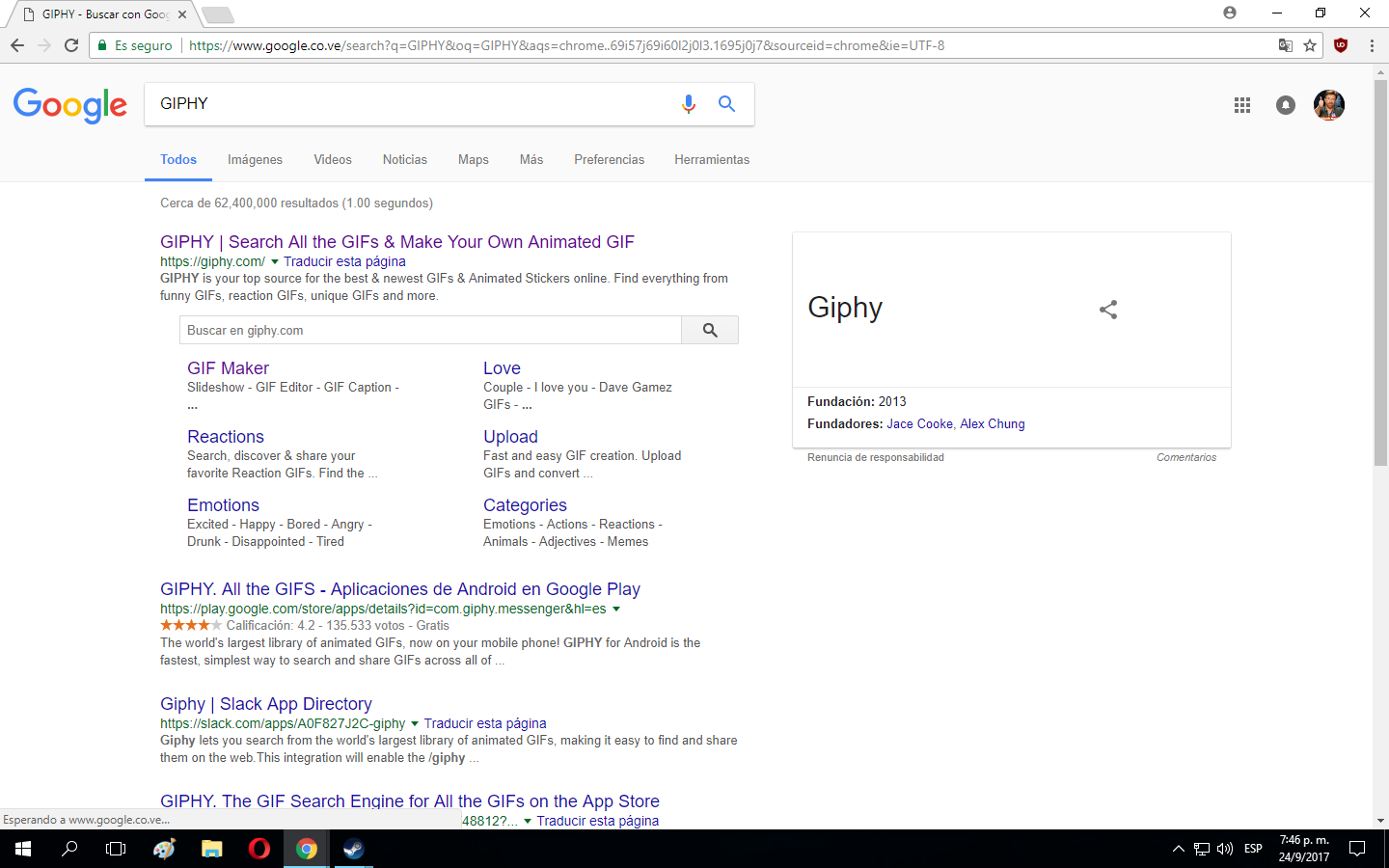1389x868 pixels.
Task: Open File Explorer from taskbar
Action: [211, 849]
